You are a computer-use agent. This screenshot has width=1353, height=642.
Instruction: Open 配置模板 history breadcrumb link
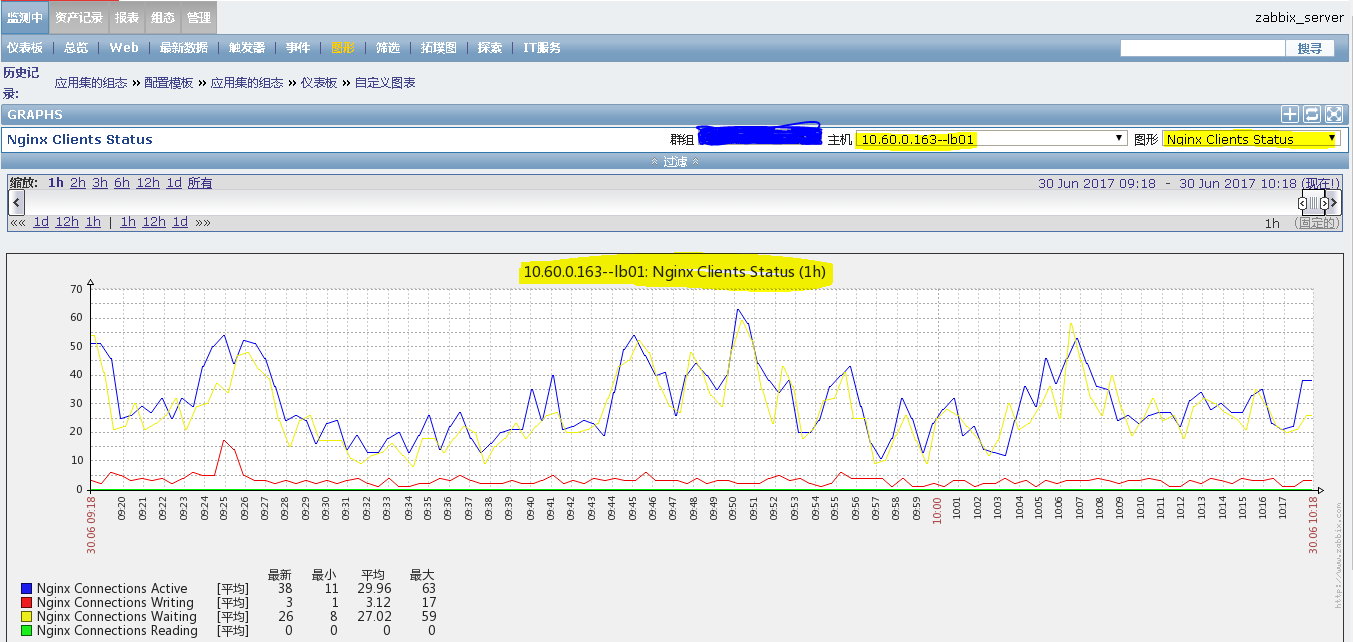169,83
